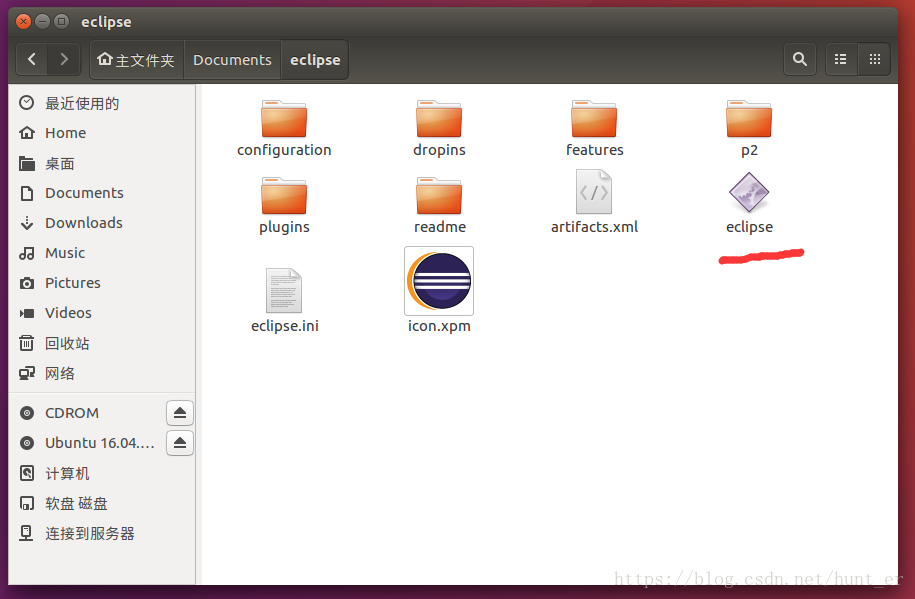The height and width of the screenshot is (599, 915).
Task: Click the readme folder label
Action: pyautogui.click(x=439, y=227)
